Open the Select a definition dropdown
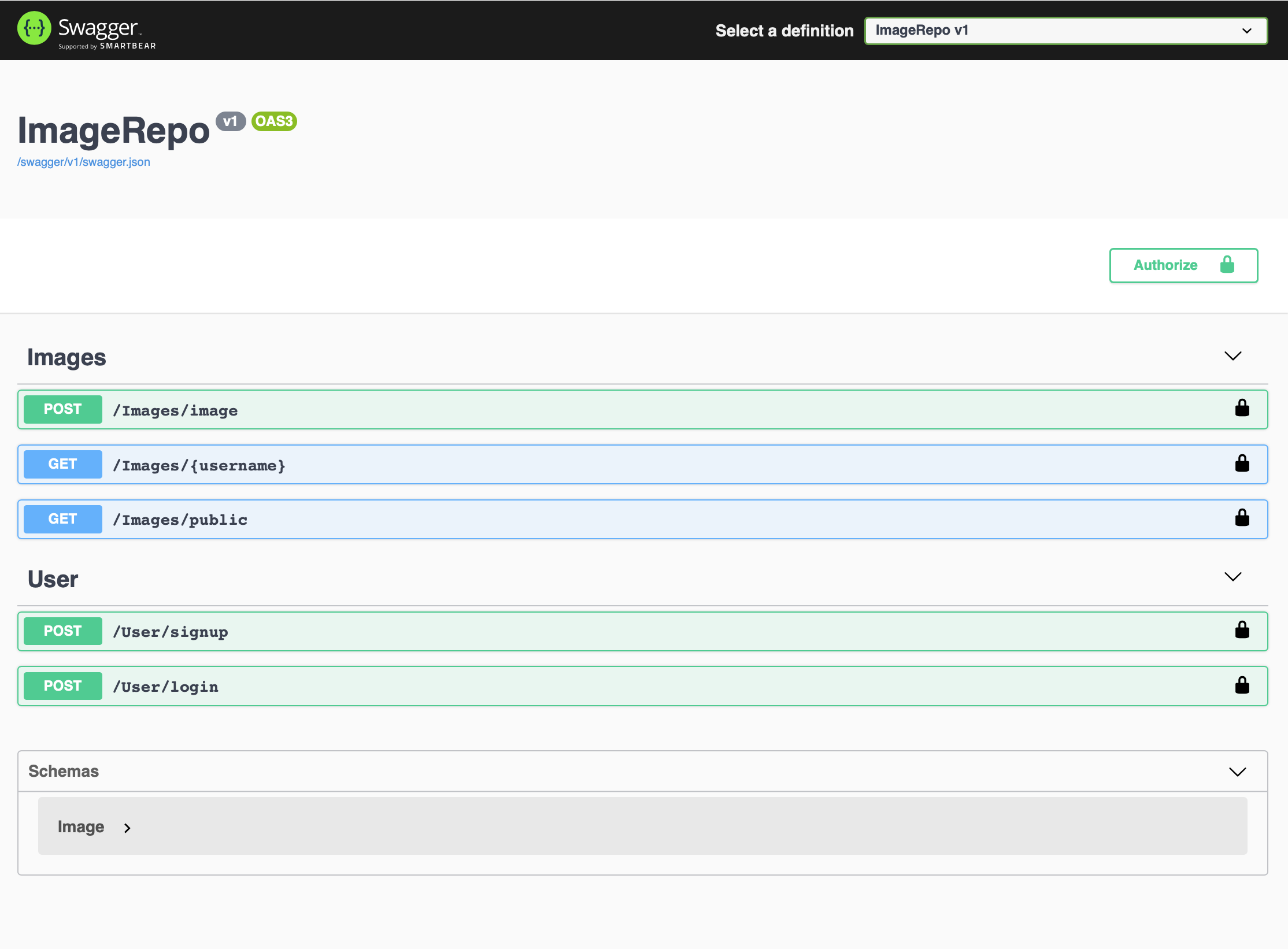The image size is (1288, 949). pos(1065,31)
